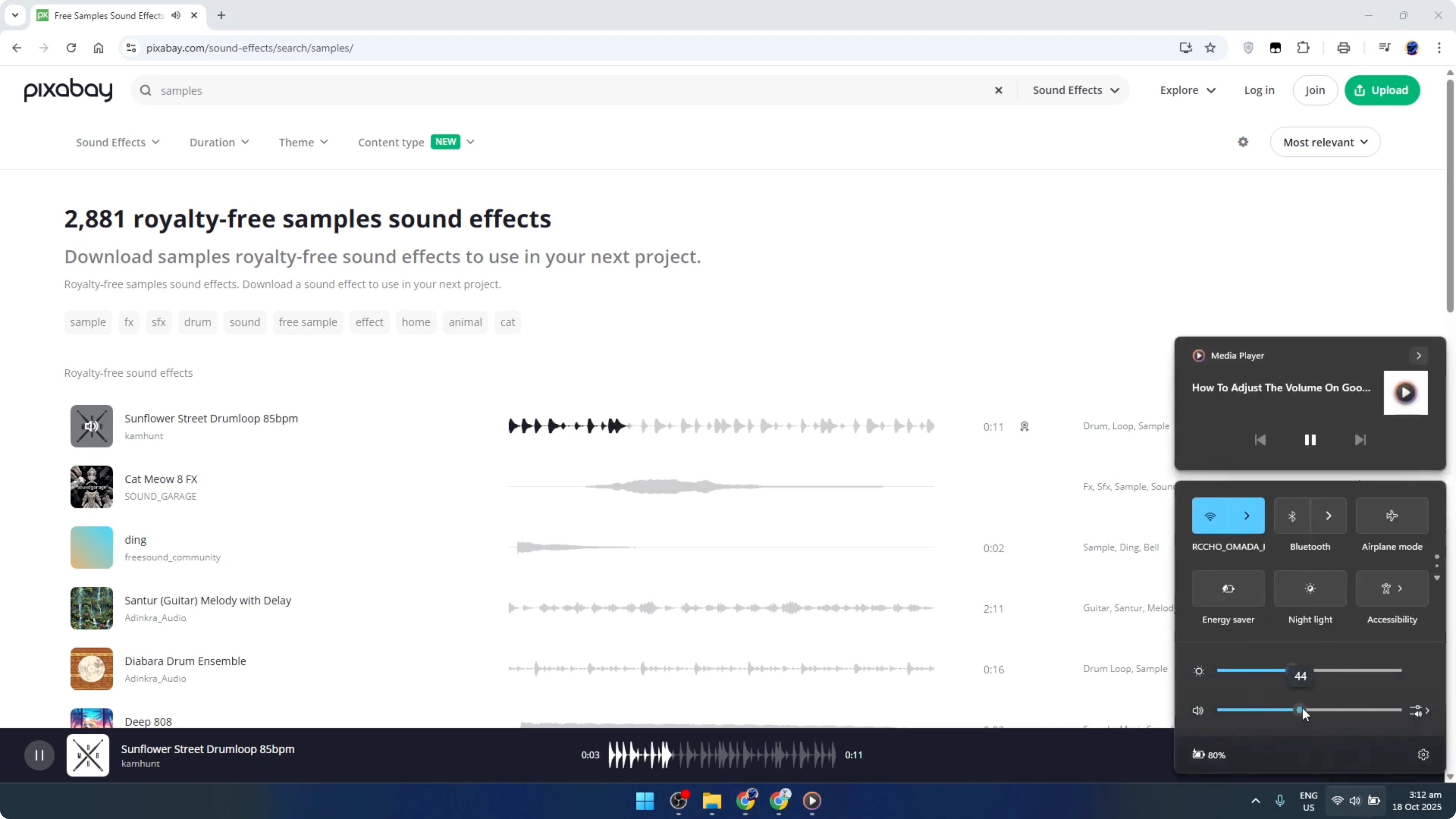Skip to next track in Media Player popup
This screenshot has width=1456, height=819.
[1360, 440]
